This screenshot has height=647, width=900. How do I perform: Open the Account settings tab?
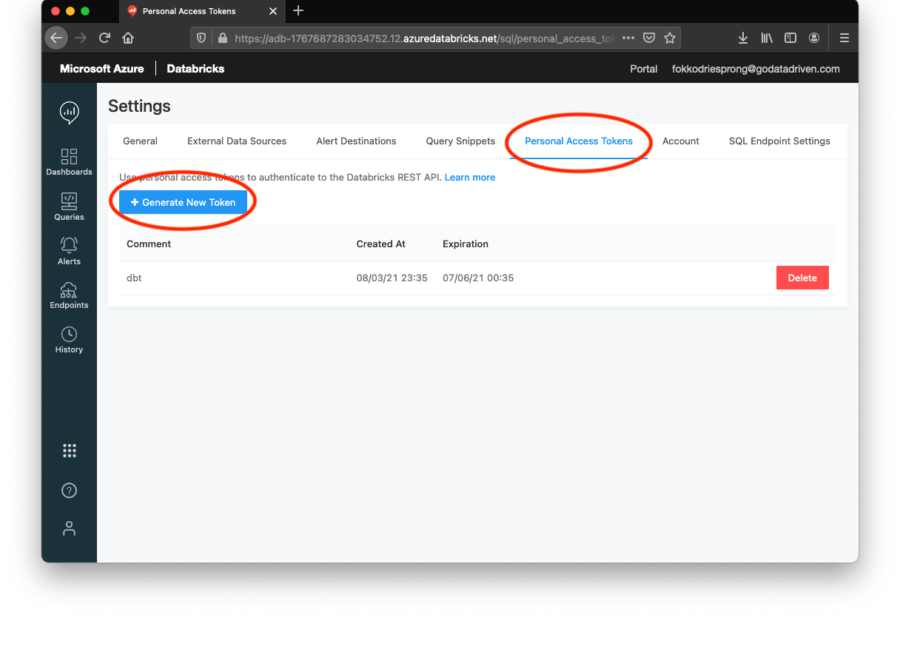tap(681, 141)
